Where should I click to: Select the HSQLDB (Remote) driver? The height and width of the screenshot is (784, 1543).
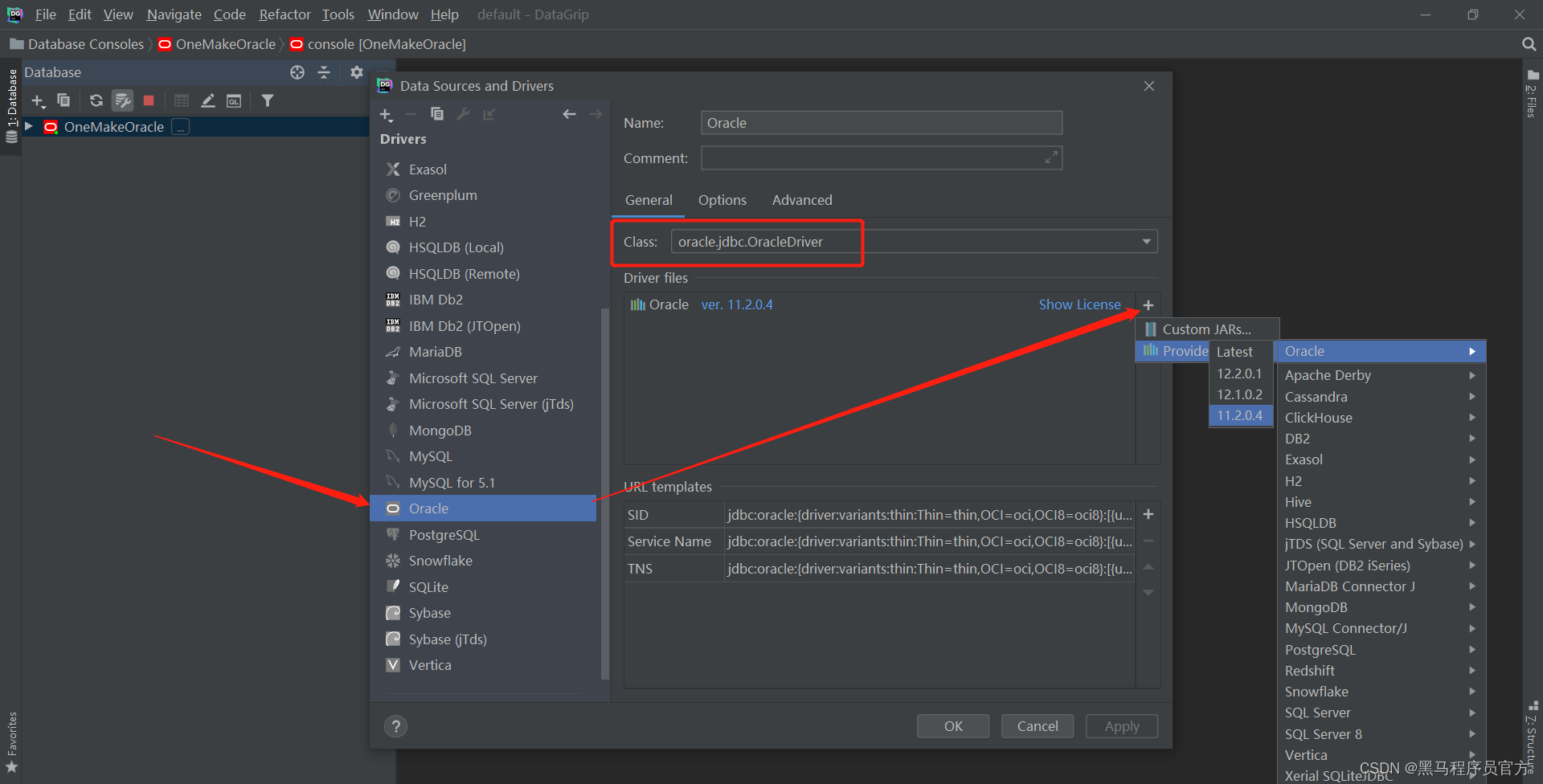pyautogui.click(x=483, y=274)
